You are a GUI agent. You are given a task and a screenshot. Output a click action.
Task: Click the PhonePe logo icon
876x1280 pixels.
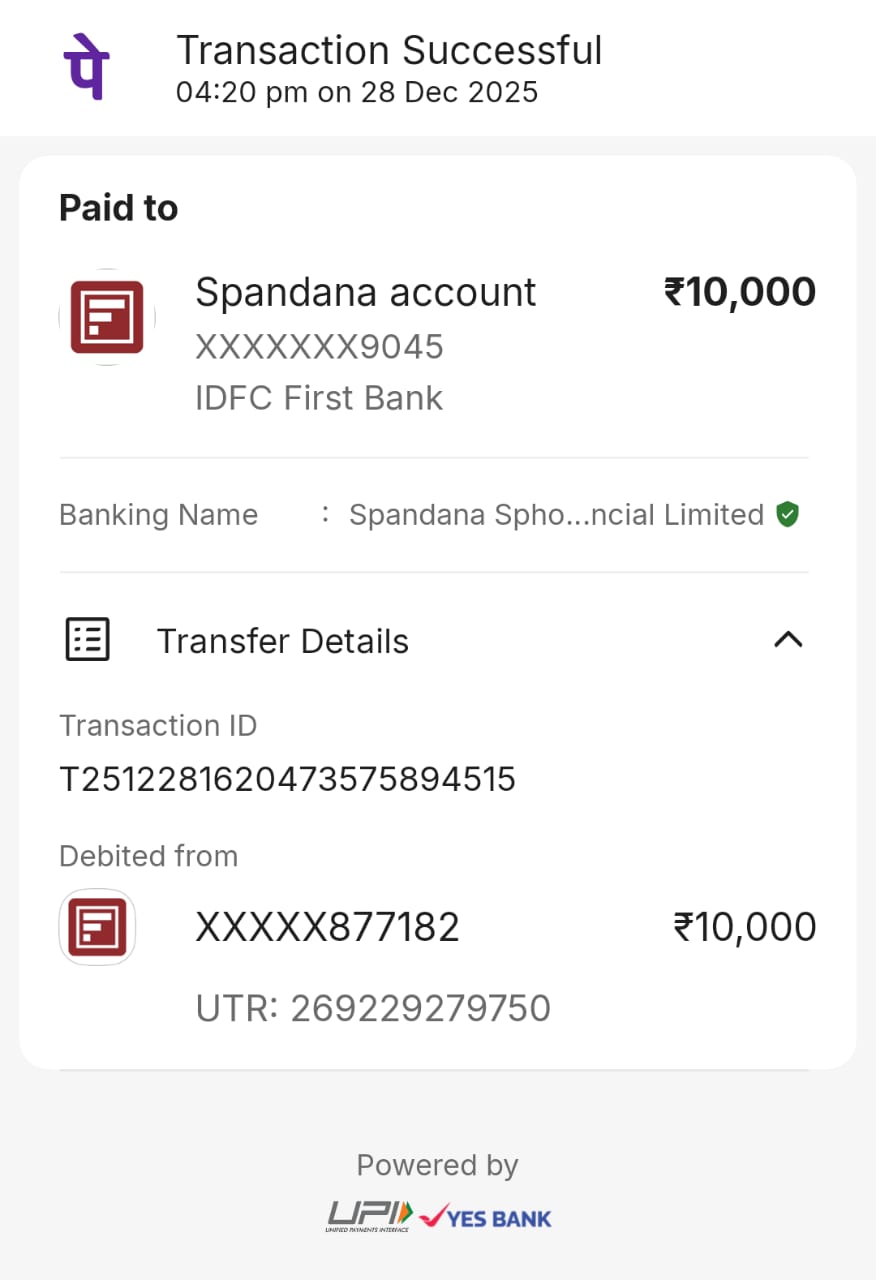(87, 66)
